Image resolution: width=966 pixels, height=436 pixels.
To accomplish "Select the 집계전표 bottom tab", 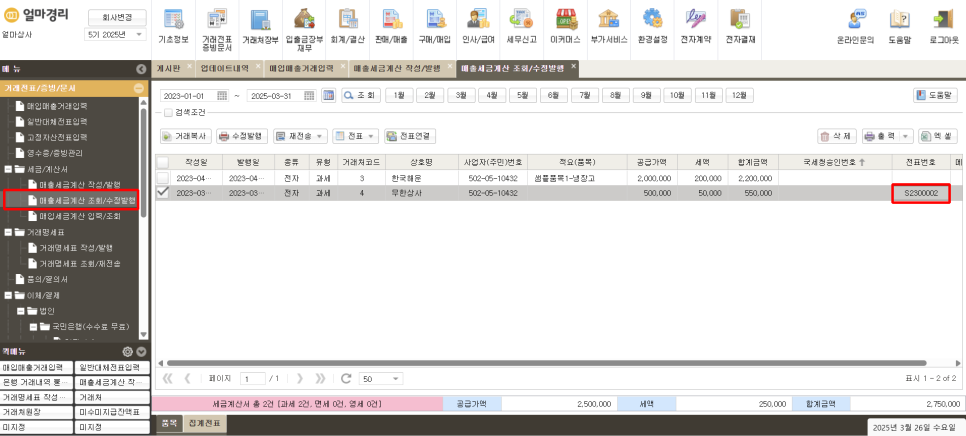I will pyautogui.click(x=205, y=424).
